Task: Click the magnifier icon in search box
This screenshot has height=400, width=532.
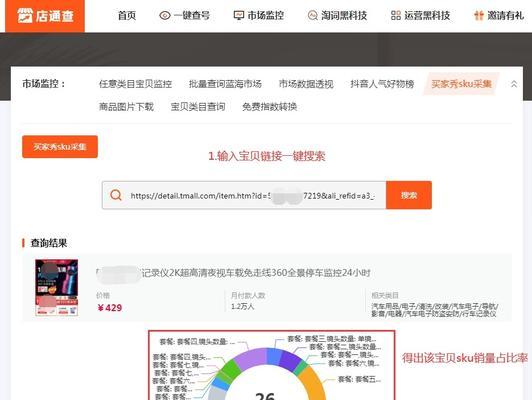Action: pos(116,195)
